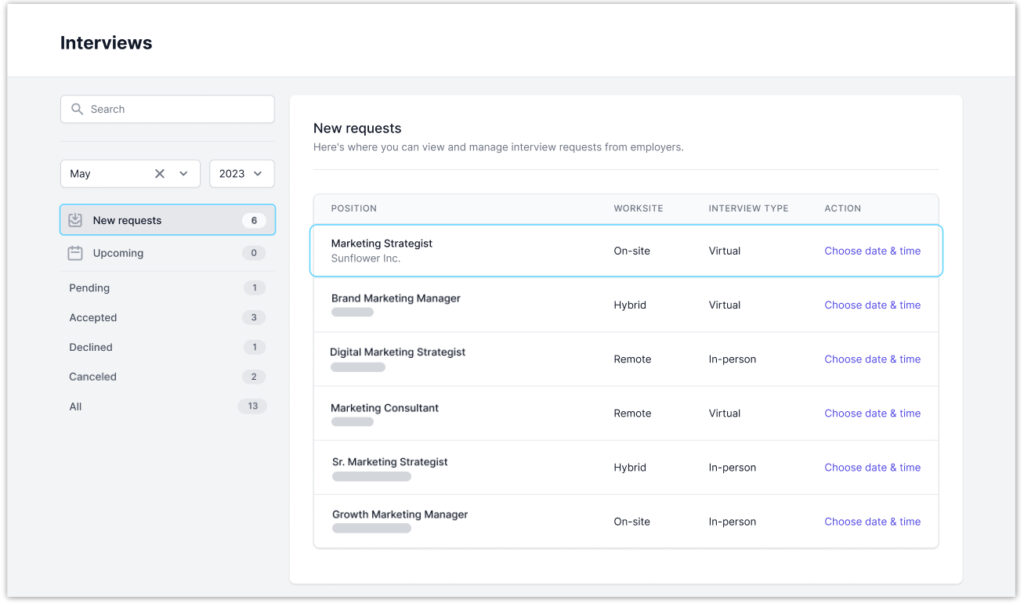
Task: Choose date & time for Brand Marketing Manager
Action: [x=872, y=305]
